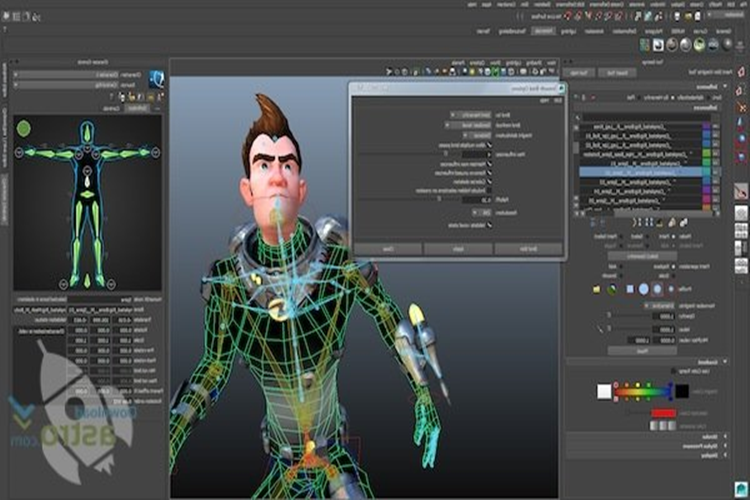The image size is (750, 500).
Task: Click the red selected color swatch
Action: [x=663, y=413]
